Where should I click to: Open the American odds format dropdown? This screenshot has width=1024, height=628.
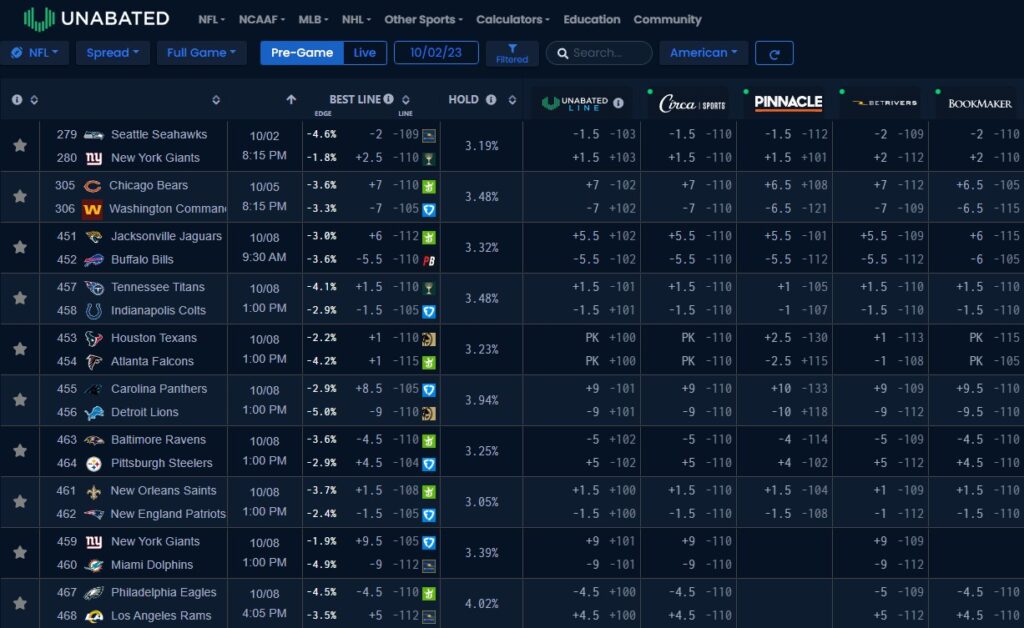coord(703,53)
